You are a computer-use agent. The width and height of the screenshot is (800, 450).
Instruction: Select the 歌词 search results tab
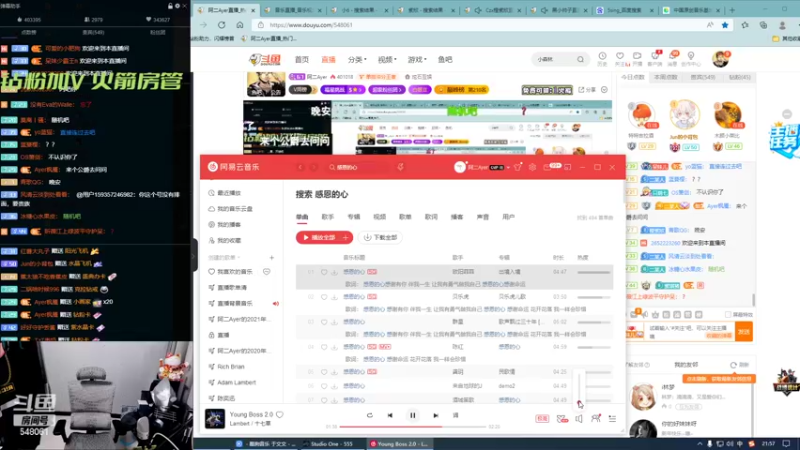point(431,217)
